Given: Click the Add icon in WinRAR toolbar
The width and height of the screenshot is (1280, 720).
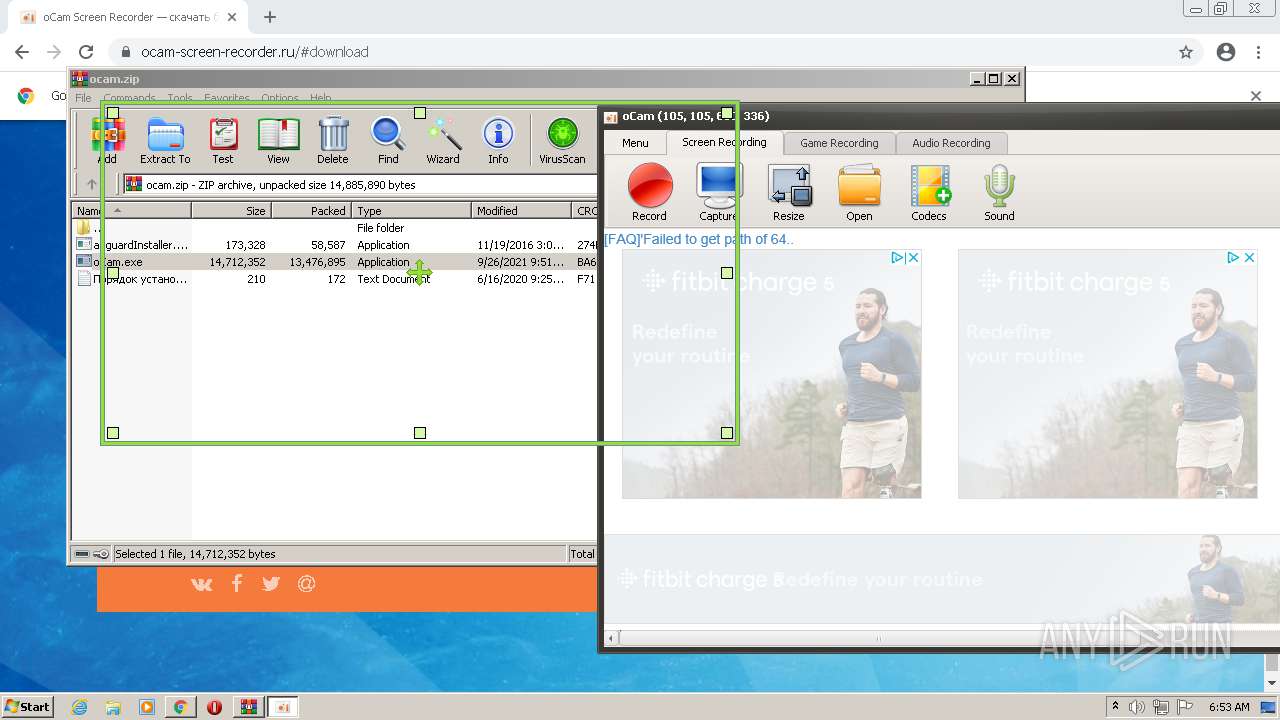Looking at the screenshot, I should coord(107,140).
